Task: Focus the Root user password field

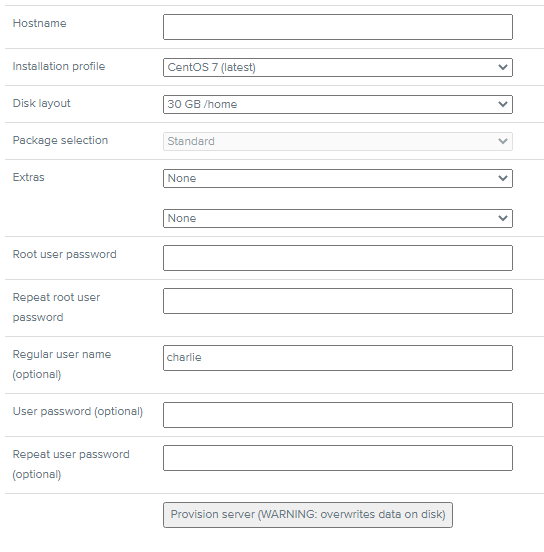Action: point(338,258)
